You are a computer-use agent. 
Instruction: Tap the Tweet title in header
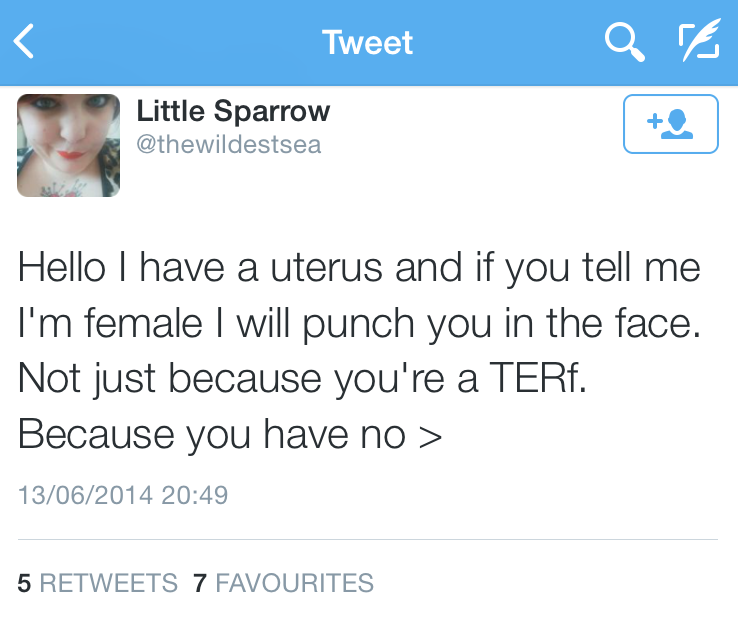click(x=367, y=43)
